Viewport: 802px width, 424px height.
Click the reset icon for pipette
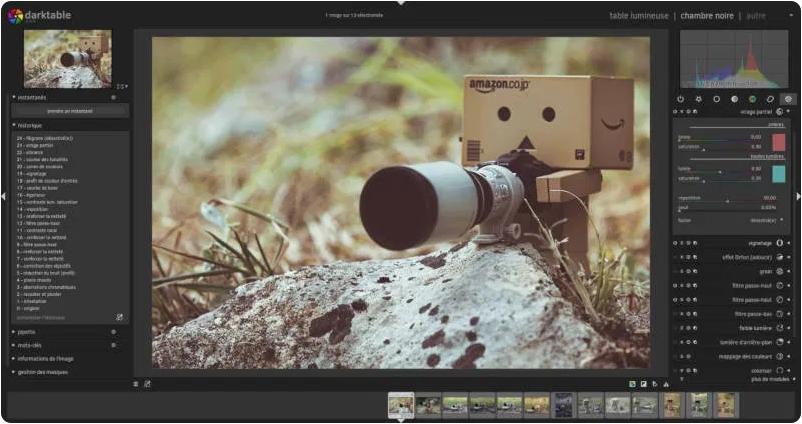coord(114,332)
